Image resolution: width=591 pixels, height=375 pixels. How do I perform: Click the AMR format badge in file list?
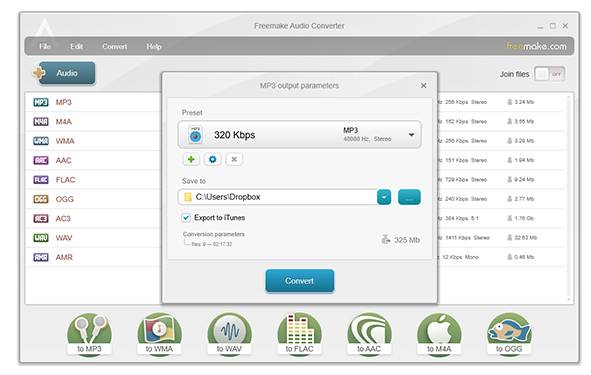coord(41,257)
